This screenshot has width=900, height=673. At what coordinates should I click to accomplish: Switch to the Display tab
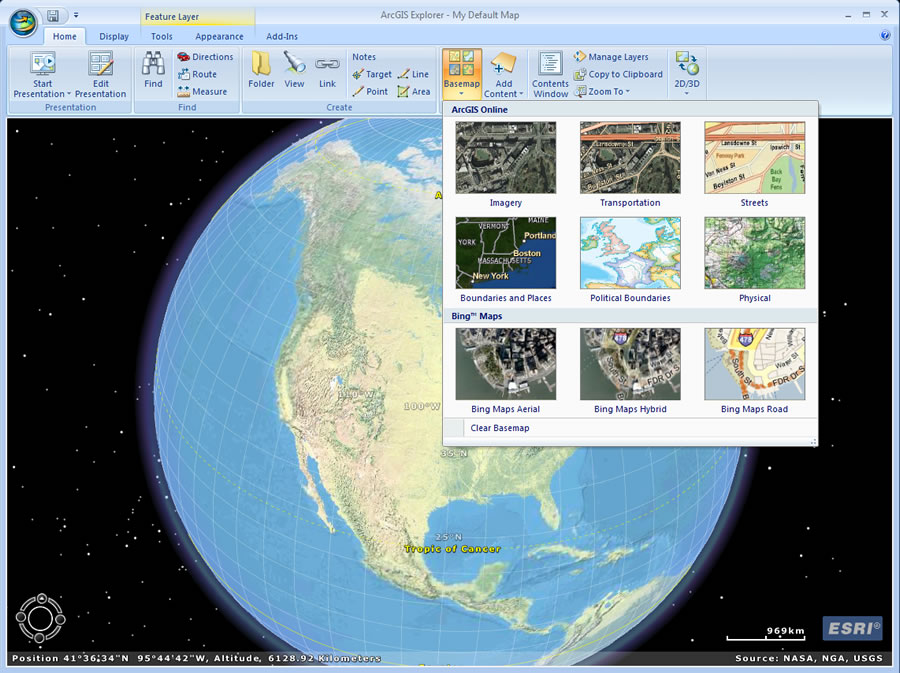coord(114,36)
